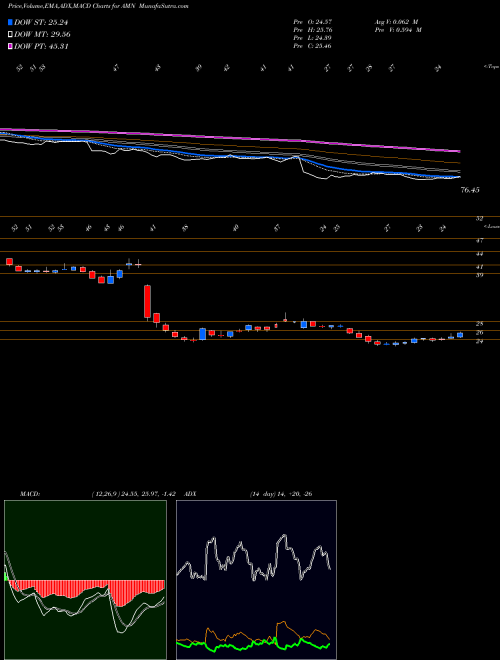Click the 'ADX' panel heading
Image resolution: width=500 pixels, height=660 pixels.
190,494
